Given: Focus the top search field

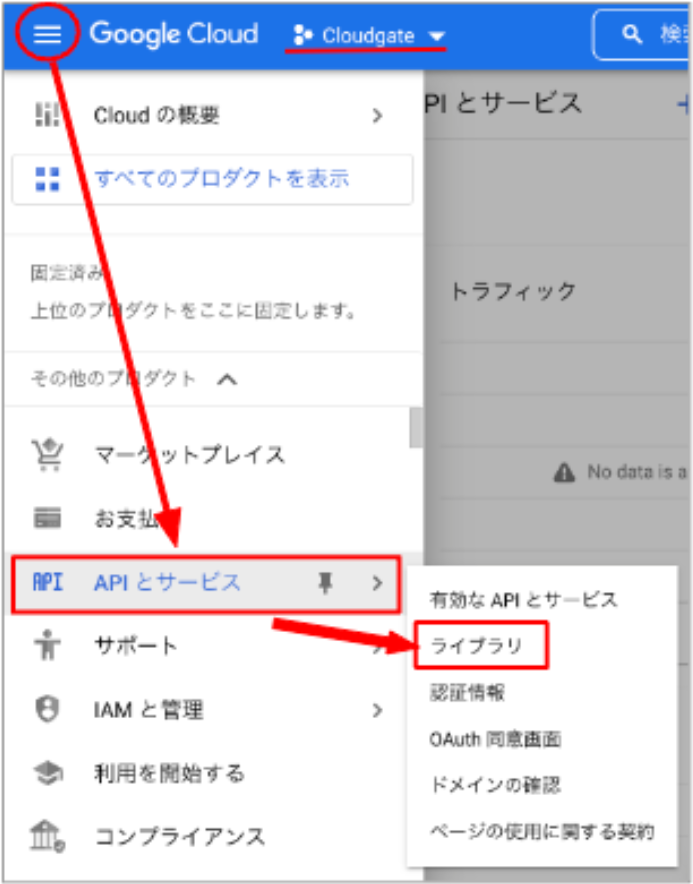Looking at the screenshot, I should (x=642, y=35).
